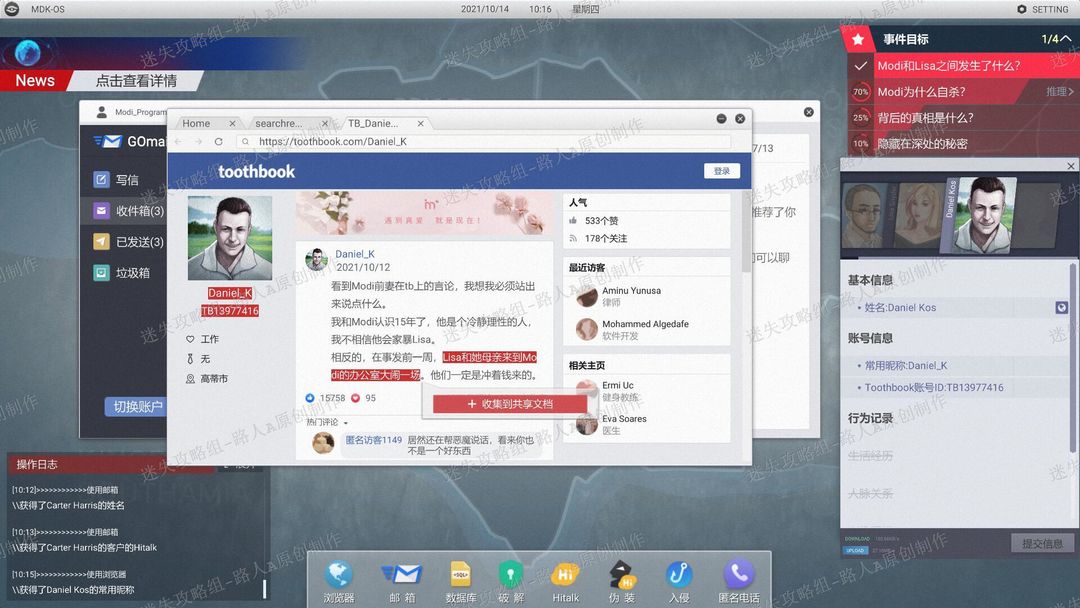Reload the toothbook page with refresh icon
Image resolution: width=1080 pixels, height=608 pixels.
tap(218, 141)
